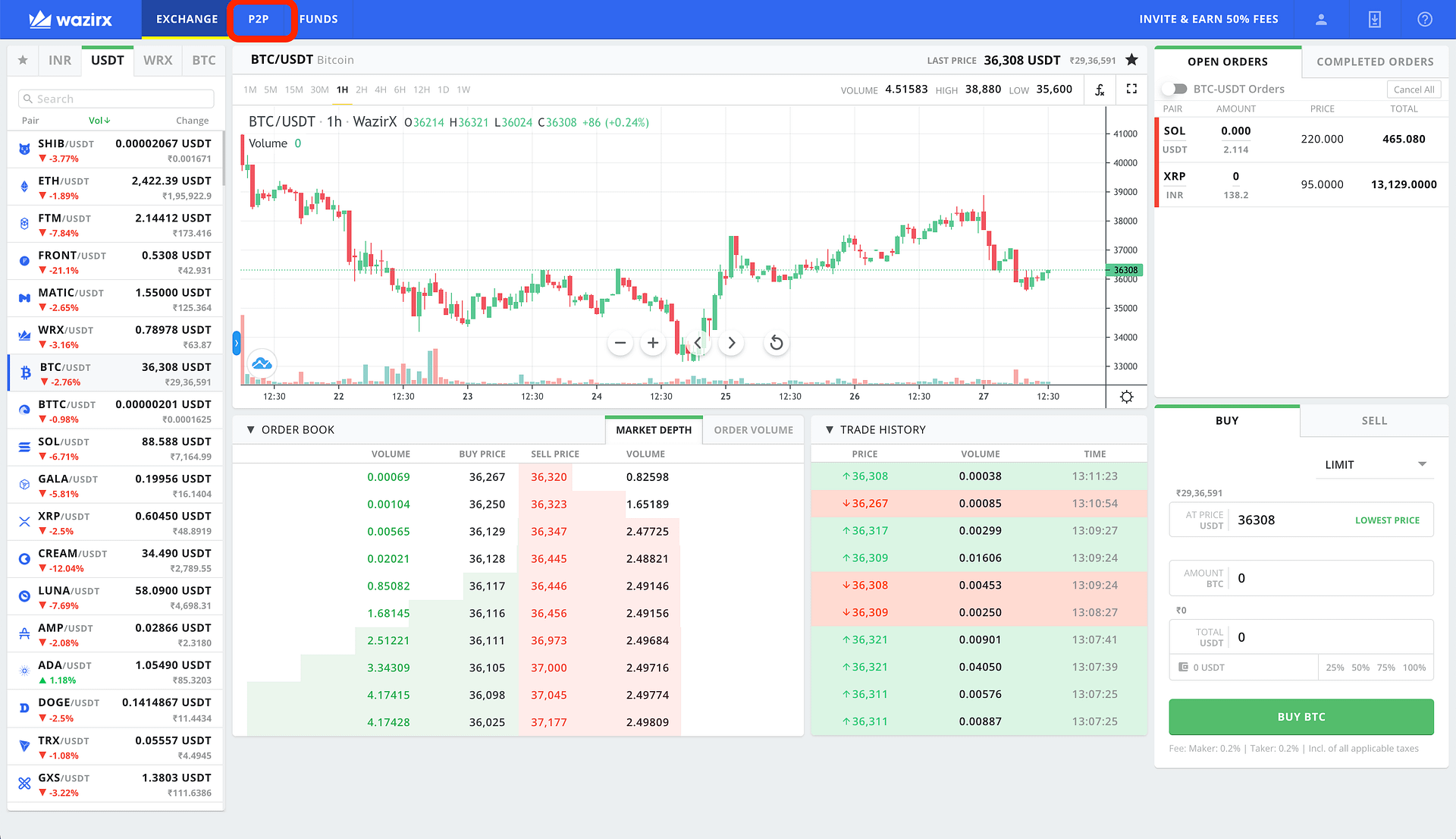Click Cancel All orders button
The image size is (1456, 839).
click(x=1414, y=89)
